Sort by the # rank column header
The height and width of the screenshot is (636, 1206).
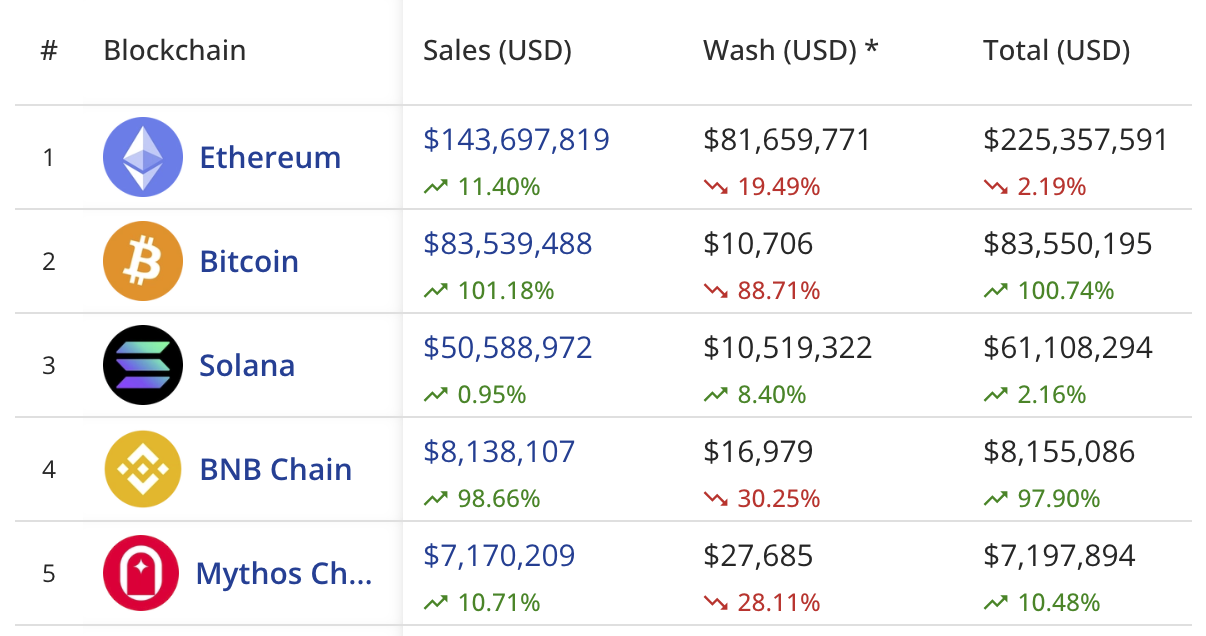pos(49,51)
